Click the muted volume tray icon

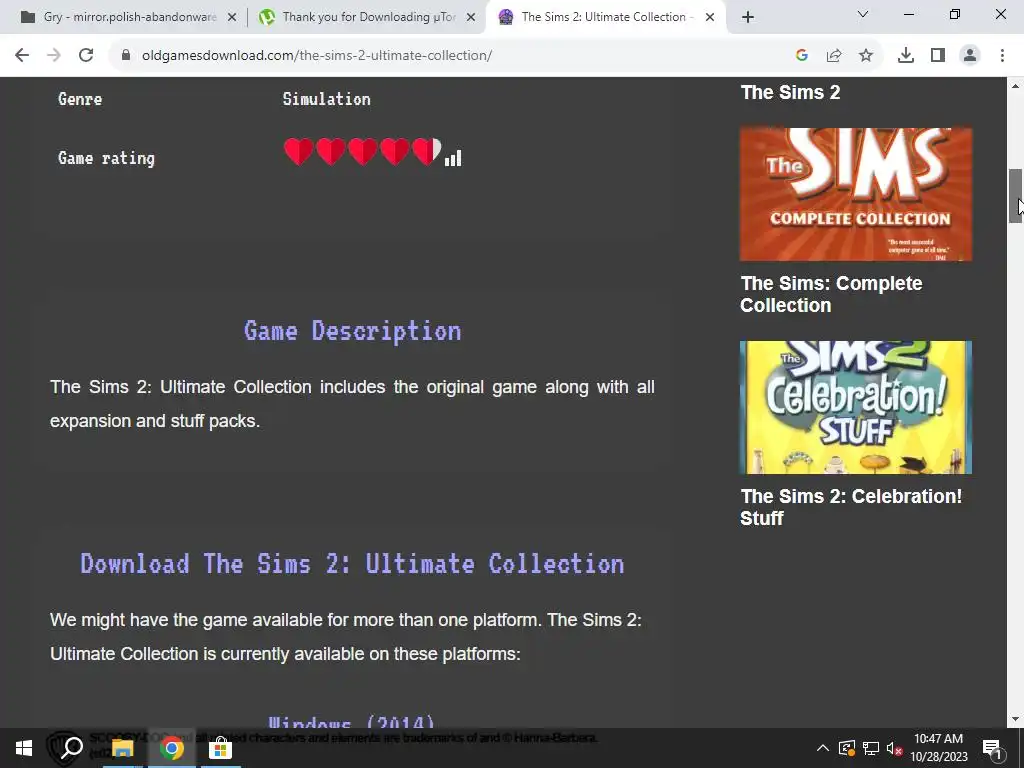pos(894,748)
